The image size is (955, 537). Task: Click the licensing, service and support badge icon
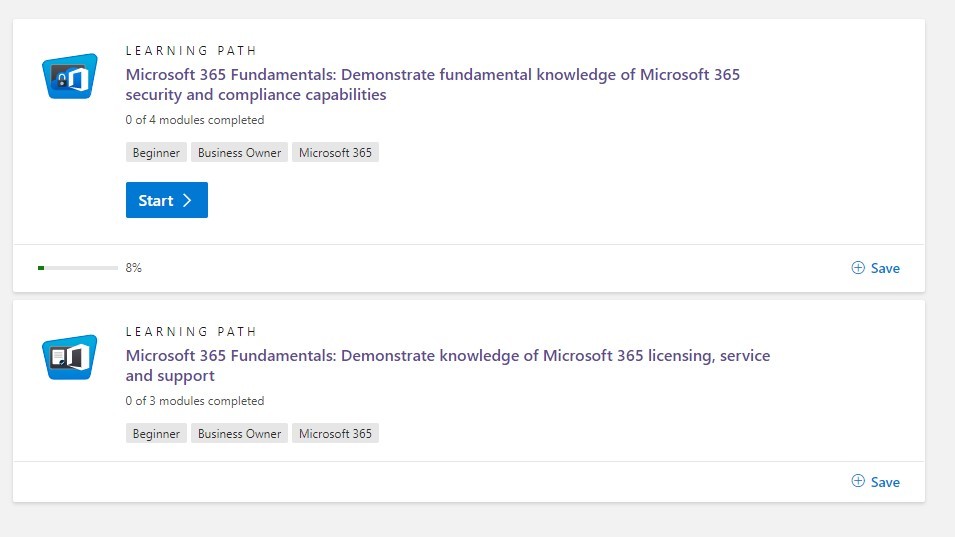(69, 357)
